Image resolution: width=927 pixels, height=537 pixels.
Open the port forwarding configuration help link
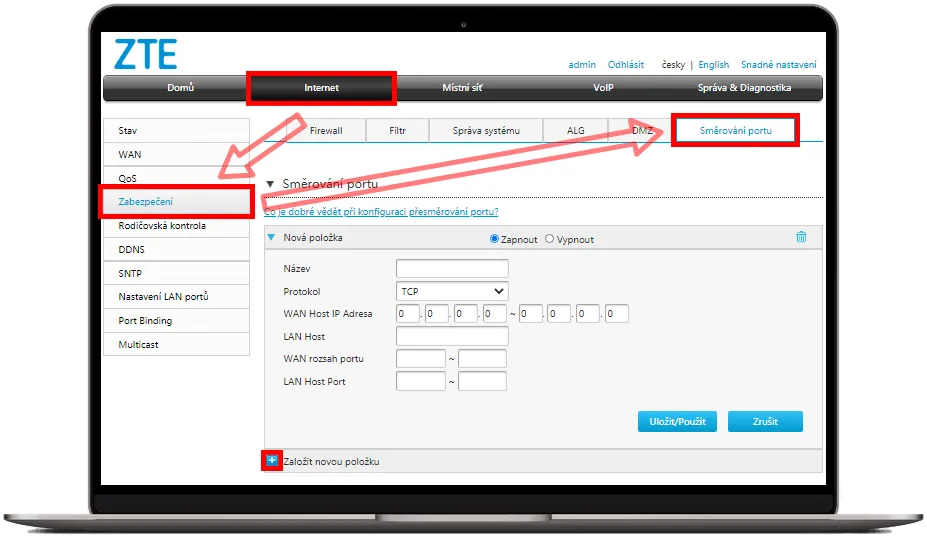click(381, 212)
